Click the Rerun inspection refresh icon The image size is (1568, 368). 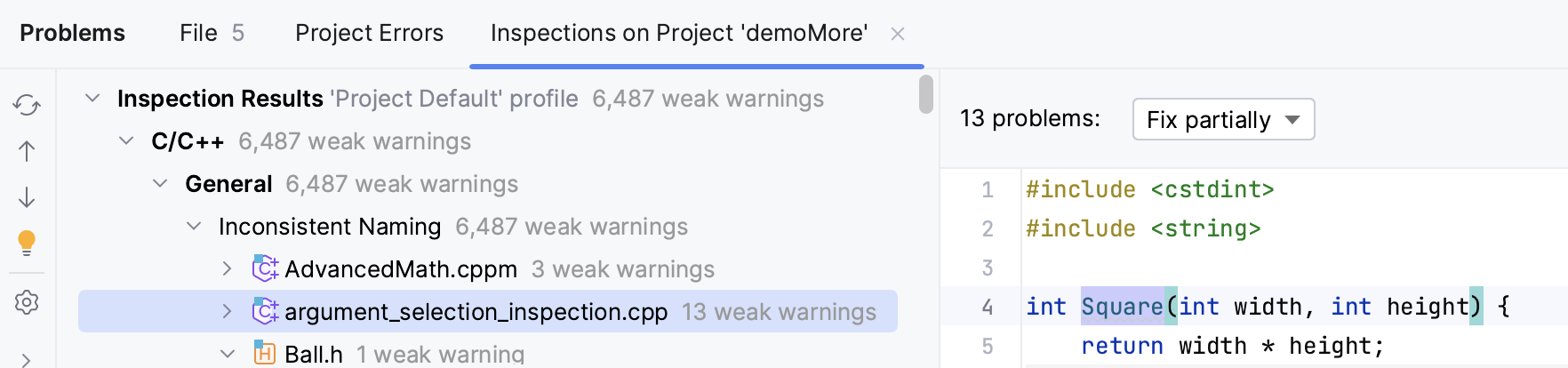(x=27, y=105)
